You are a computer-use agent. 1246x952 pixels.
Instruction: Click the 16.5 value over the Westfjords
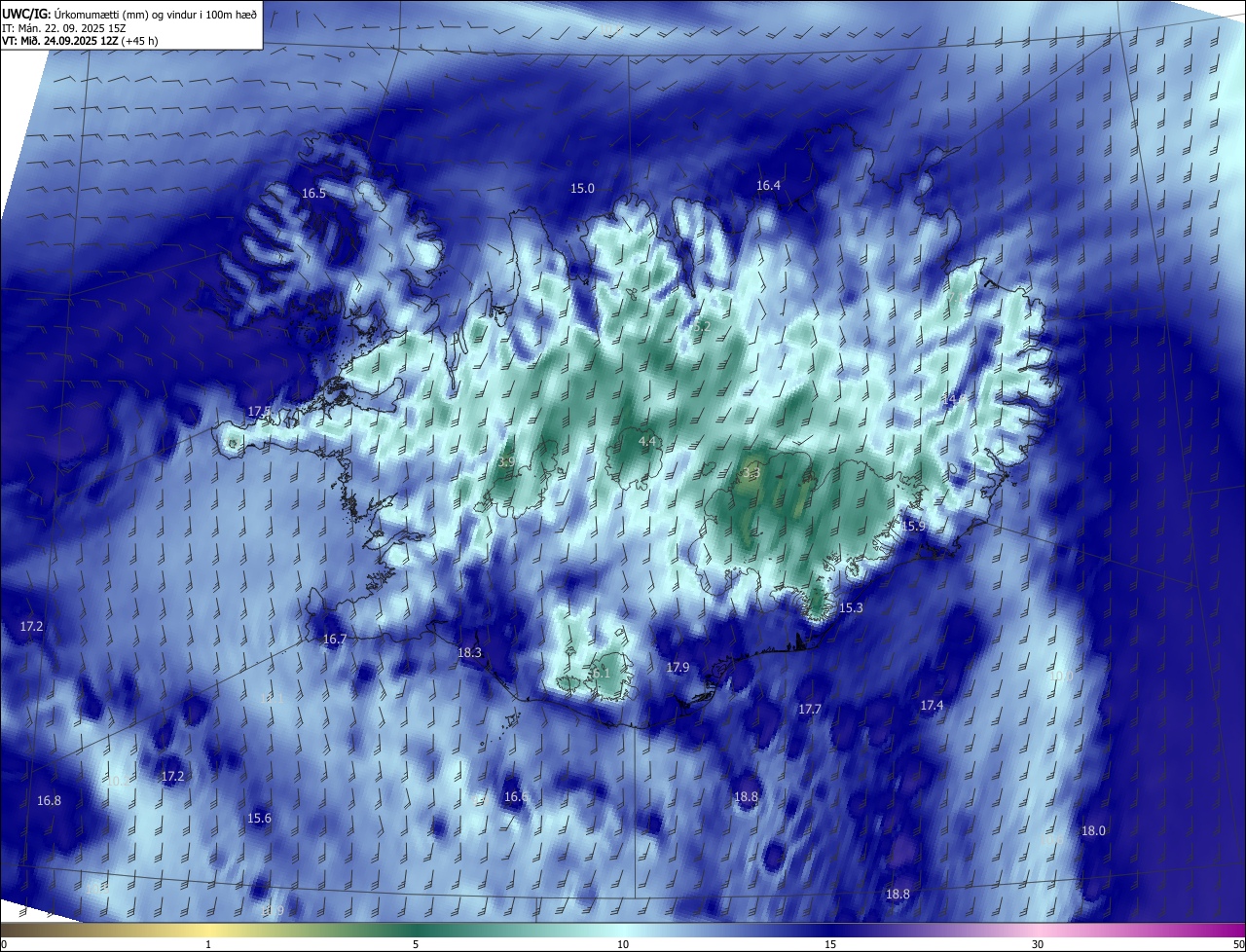[313, 194]
